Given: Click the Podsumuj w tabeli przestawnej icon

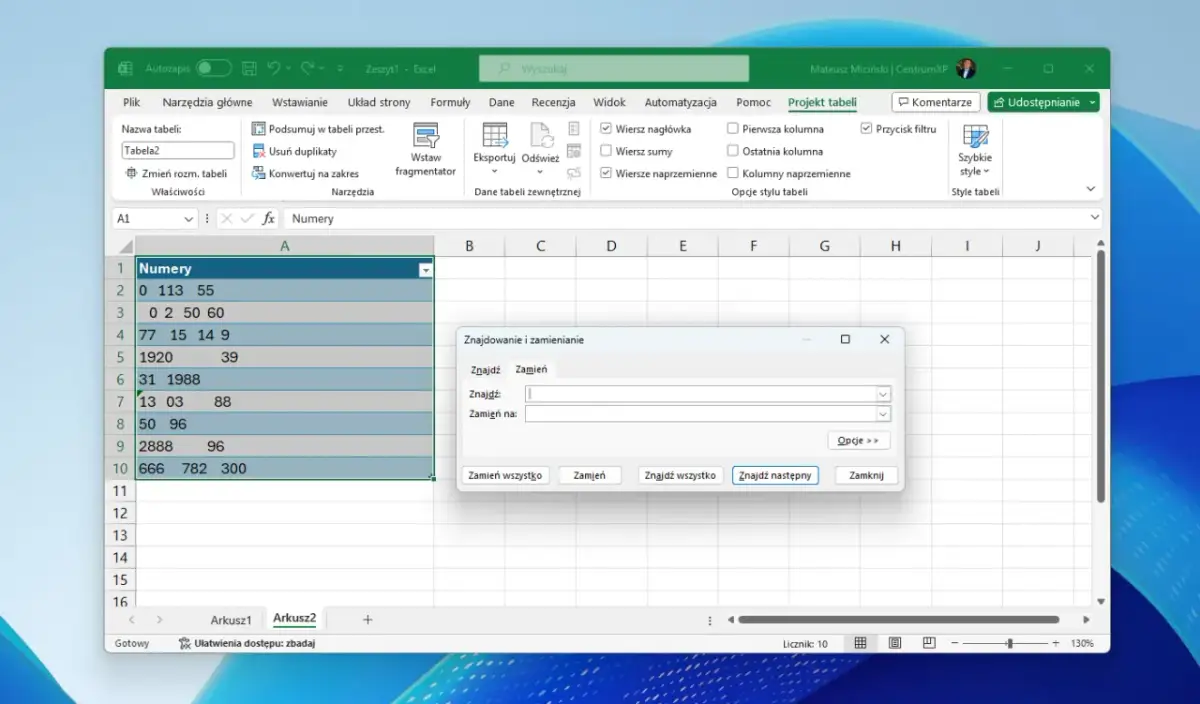Looking at the screenshot, I should pyautogui.click(x=259, y=129).
